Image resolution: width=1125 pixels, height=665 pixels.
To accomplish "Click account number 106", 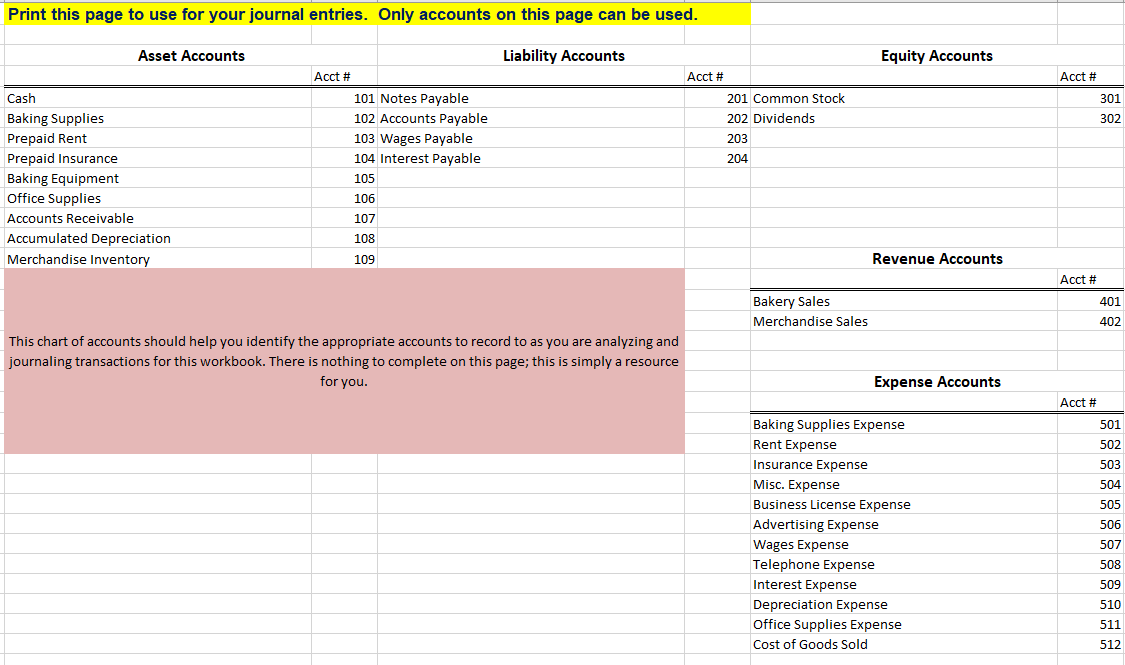I will coord(344,199).
